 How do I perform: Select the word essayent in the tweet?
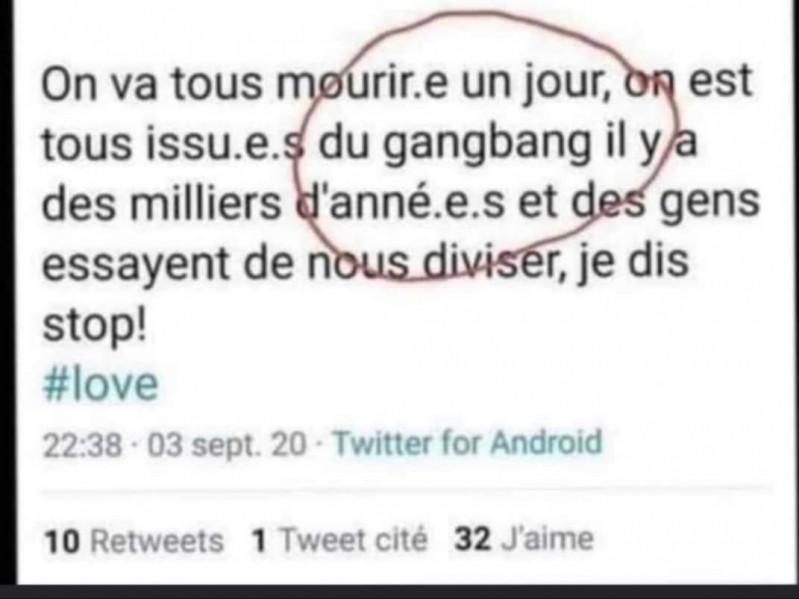(x=136, y=266)
